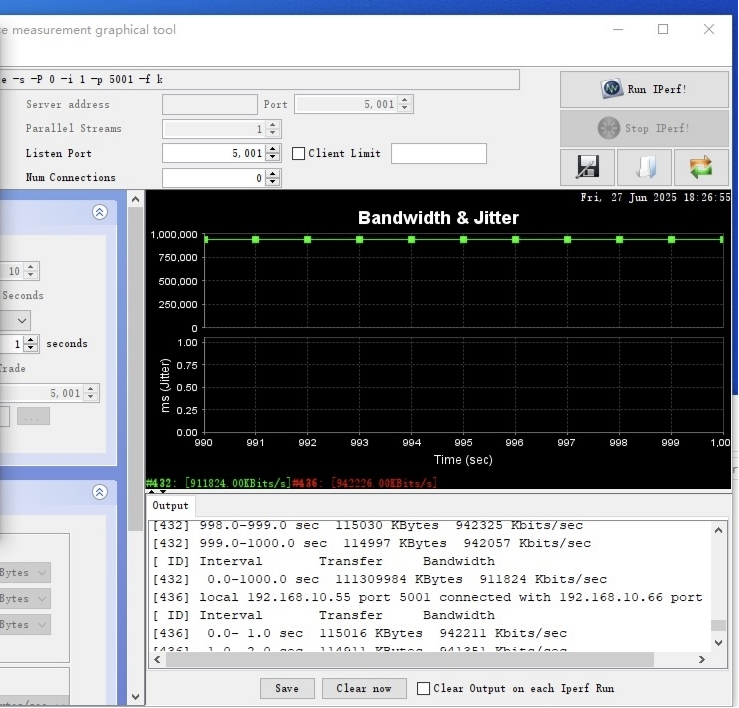Click the Num Connections value field
The width and height of the screenshot is (739, 708).
point(214,178)
